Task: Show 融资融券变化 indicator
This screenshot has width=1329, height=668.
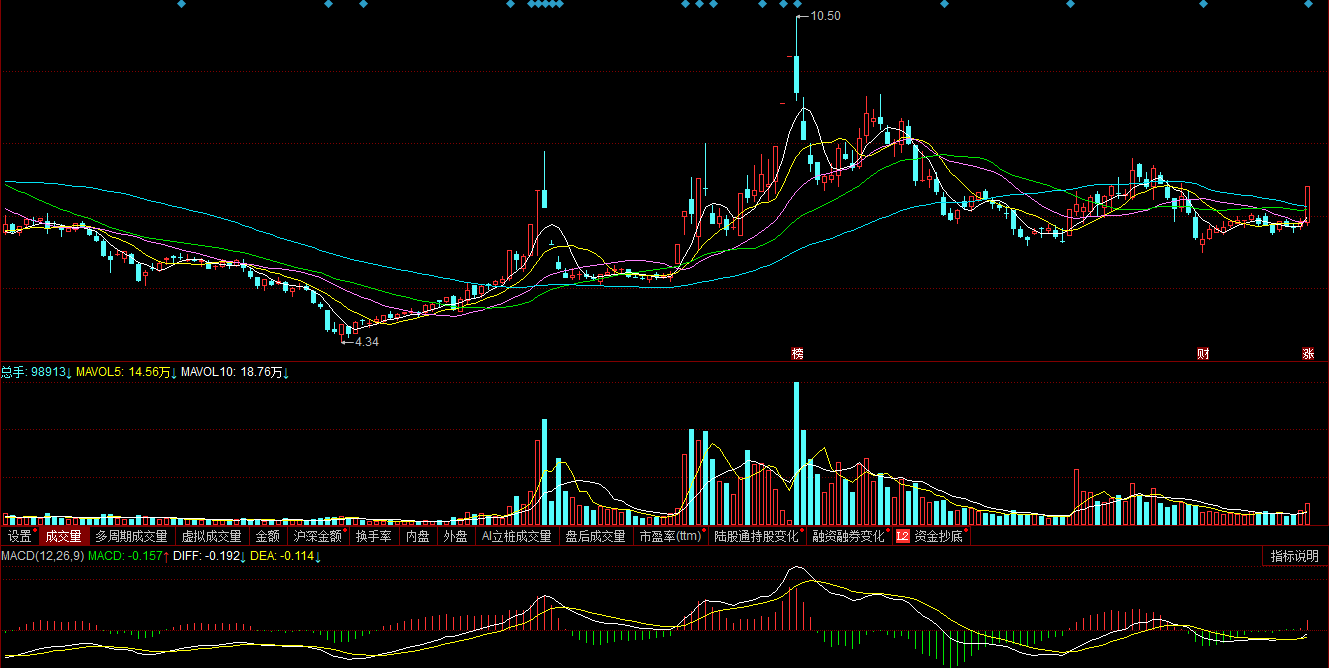Action: [848, 537]
